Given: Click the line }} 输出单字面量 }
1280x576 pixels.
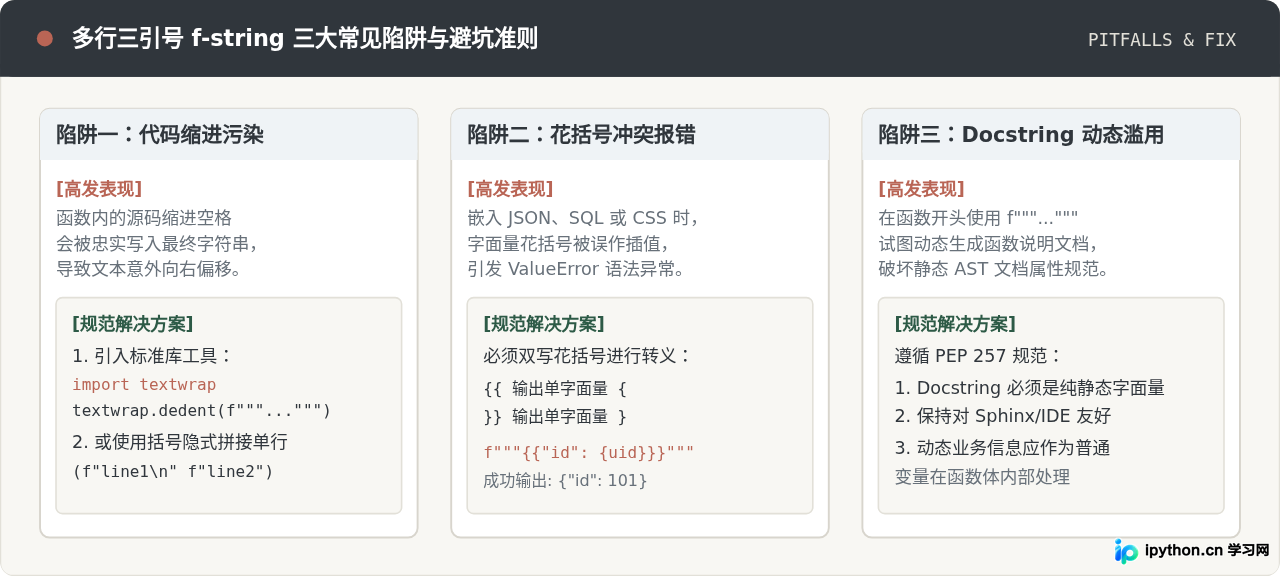Looking at the screenshot, I should (555, 417).
